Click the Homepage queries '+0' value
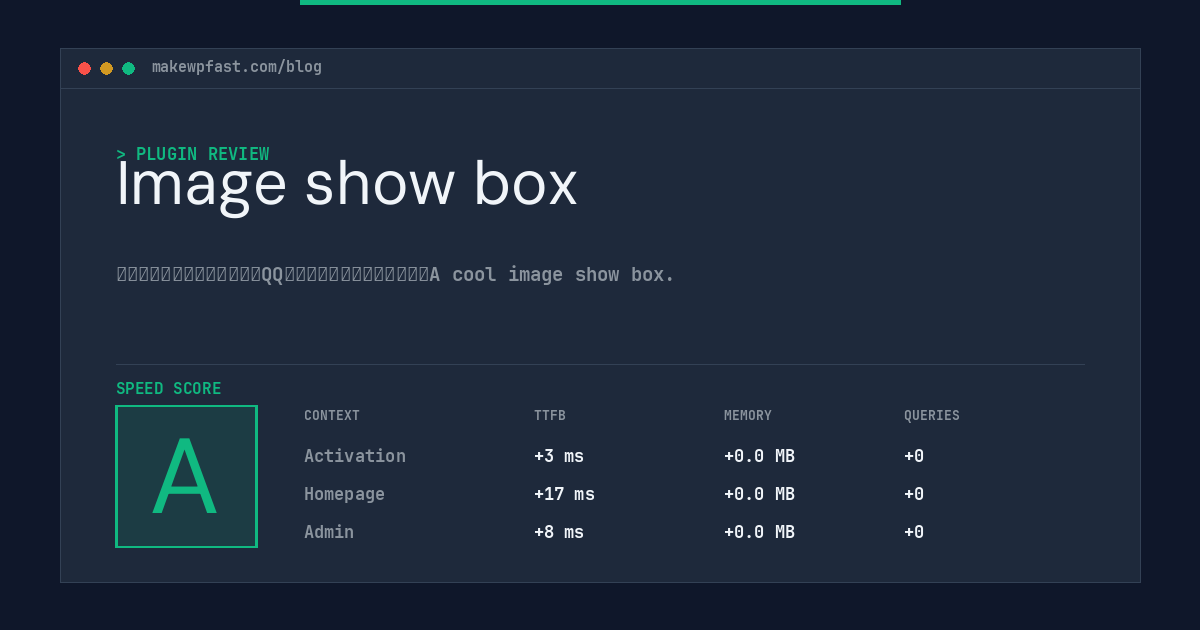 pos(914,494)
